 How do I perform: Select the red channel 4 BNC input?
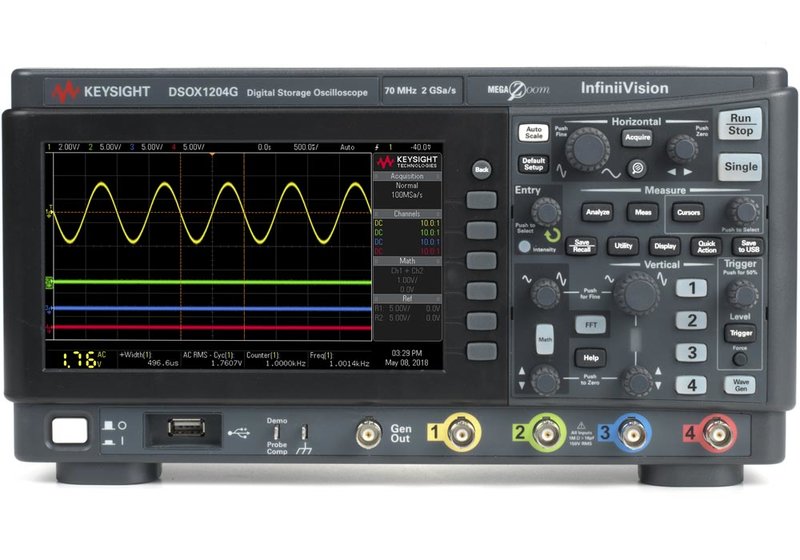[718, 434]
